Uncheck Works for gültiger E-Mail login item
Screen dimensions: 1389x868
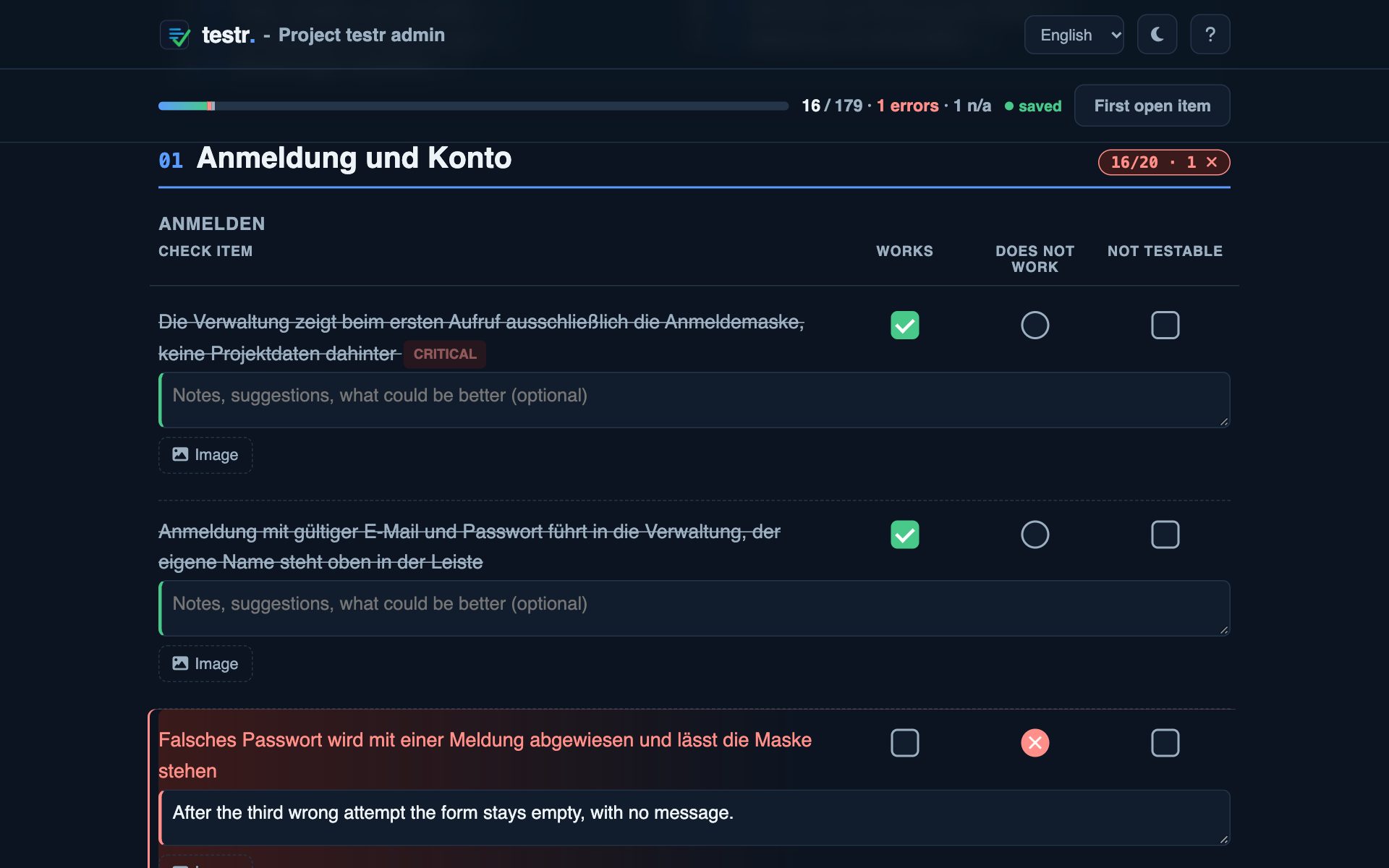[x=904, y=535]
